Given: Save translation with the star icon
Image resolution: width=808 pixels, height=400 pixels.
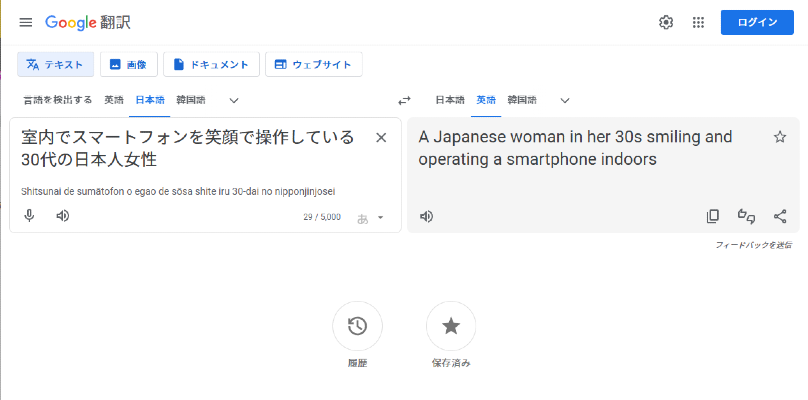Looking at the screenshot, I should tap(780, 137).
